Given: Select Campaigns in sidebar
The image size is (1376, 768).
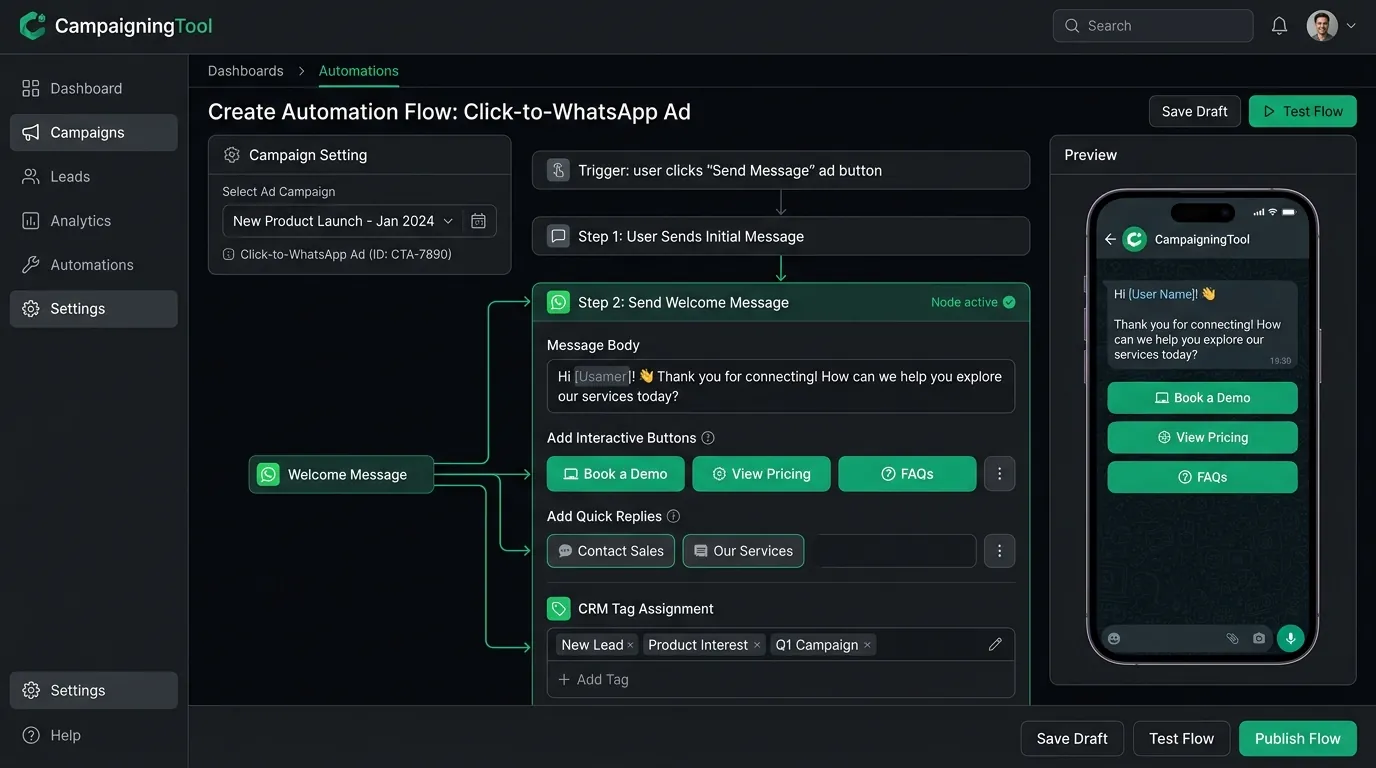Looking at the screenshot, I should coord(93,133).
